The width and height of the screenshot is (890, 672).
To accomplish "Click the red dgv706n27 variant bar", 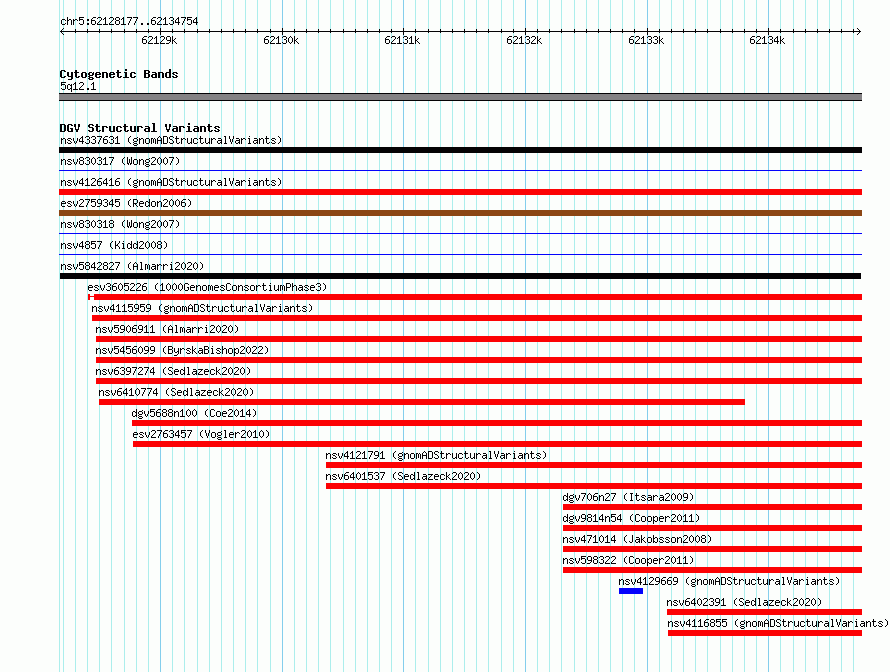I will [x=712, y=507].
